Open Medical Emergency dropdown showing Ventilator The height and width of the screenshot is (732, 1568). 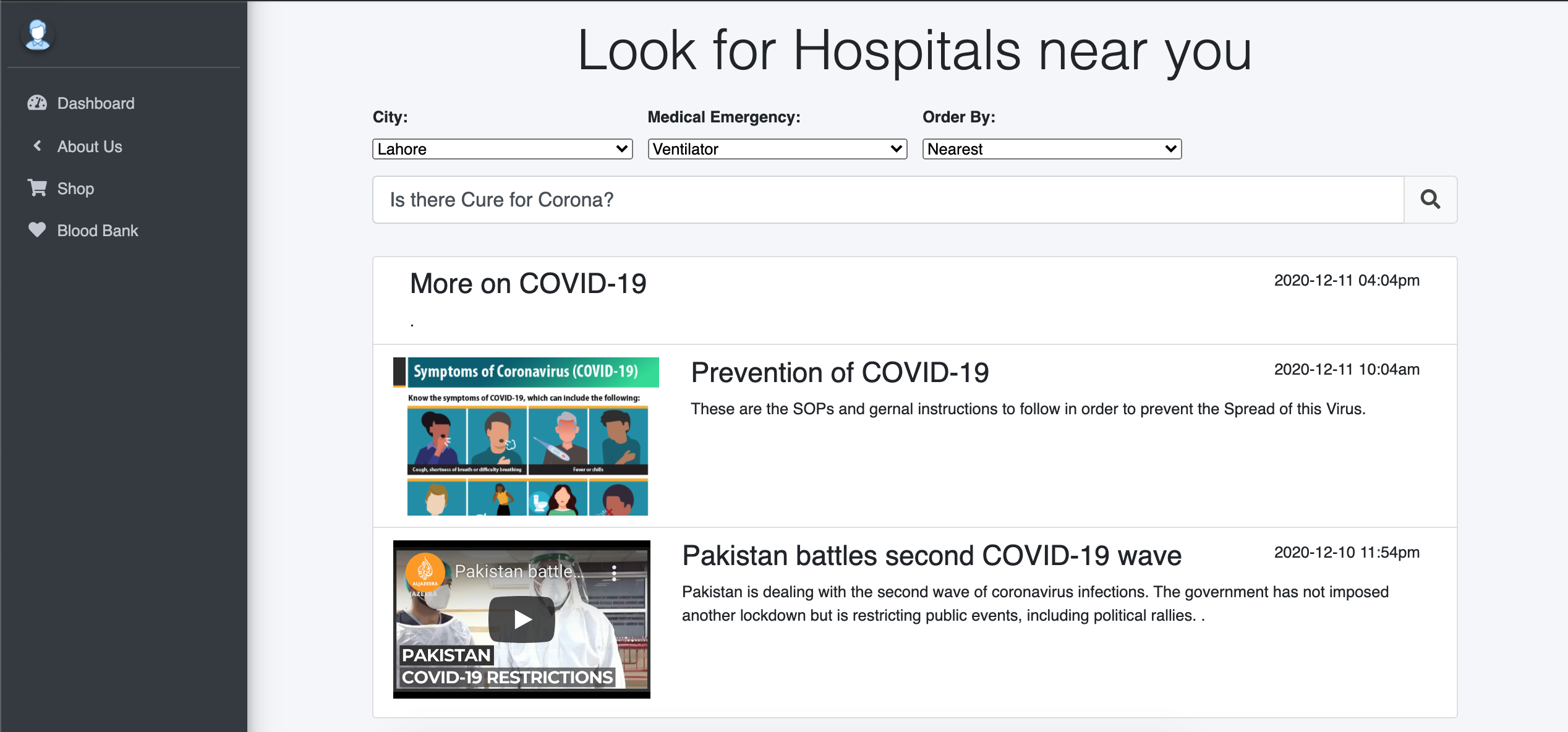coord(777,149)
